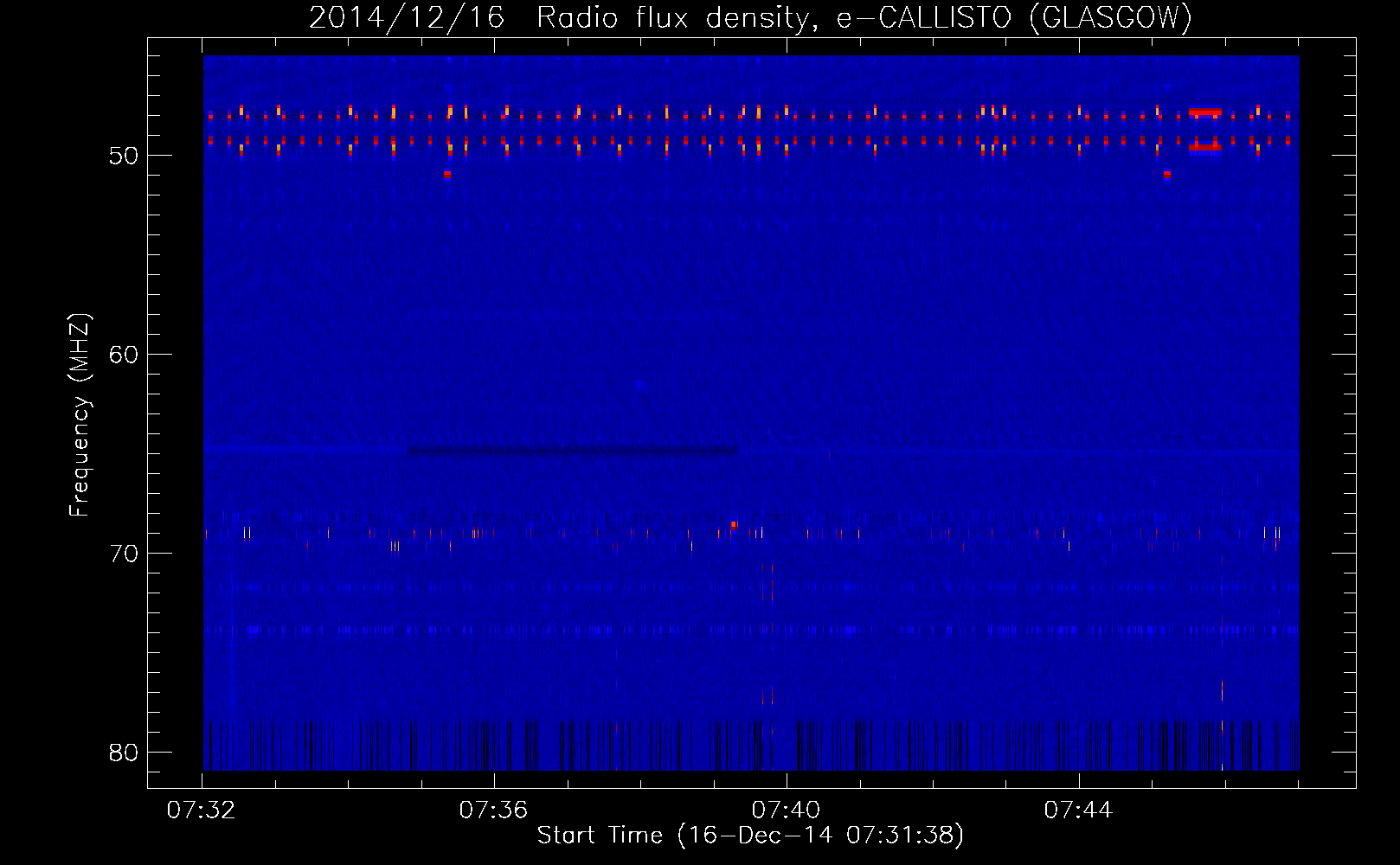The image size is (1400, 865).
Task: Click the 70 MHz frequency tick label
Action: 124,554
